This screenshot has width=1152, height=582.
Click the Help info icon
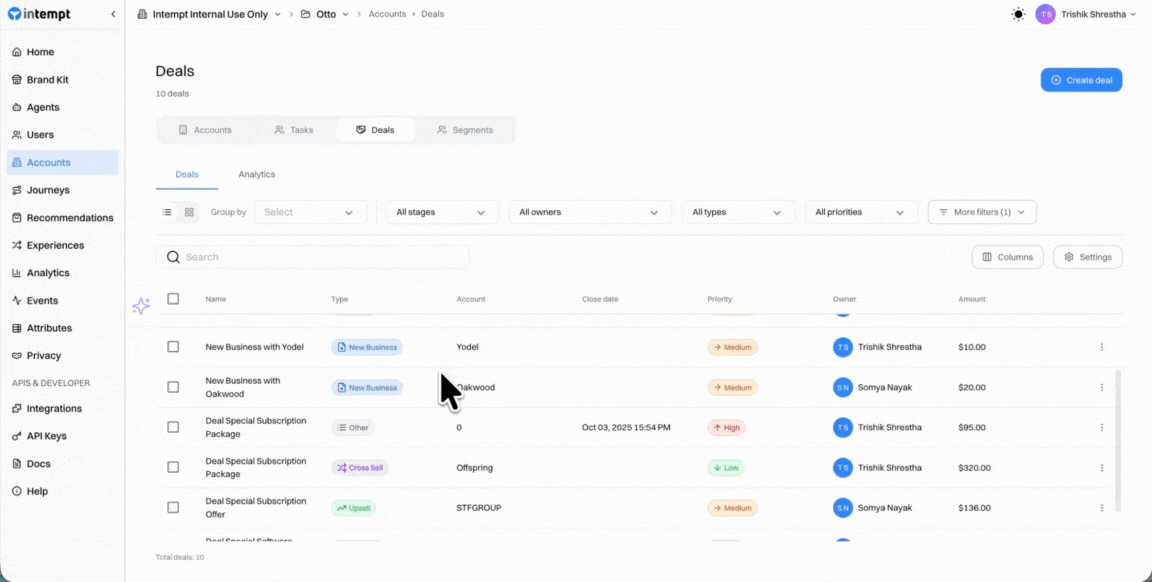click(x=17, y=491)
